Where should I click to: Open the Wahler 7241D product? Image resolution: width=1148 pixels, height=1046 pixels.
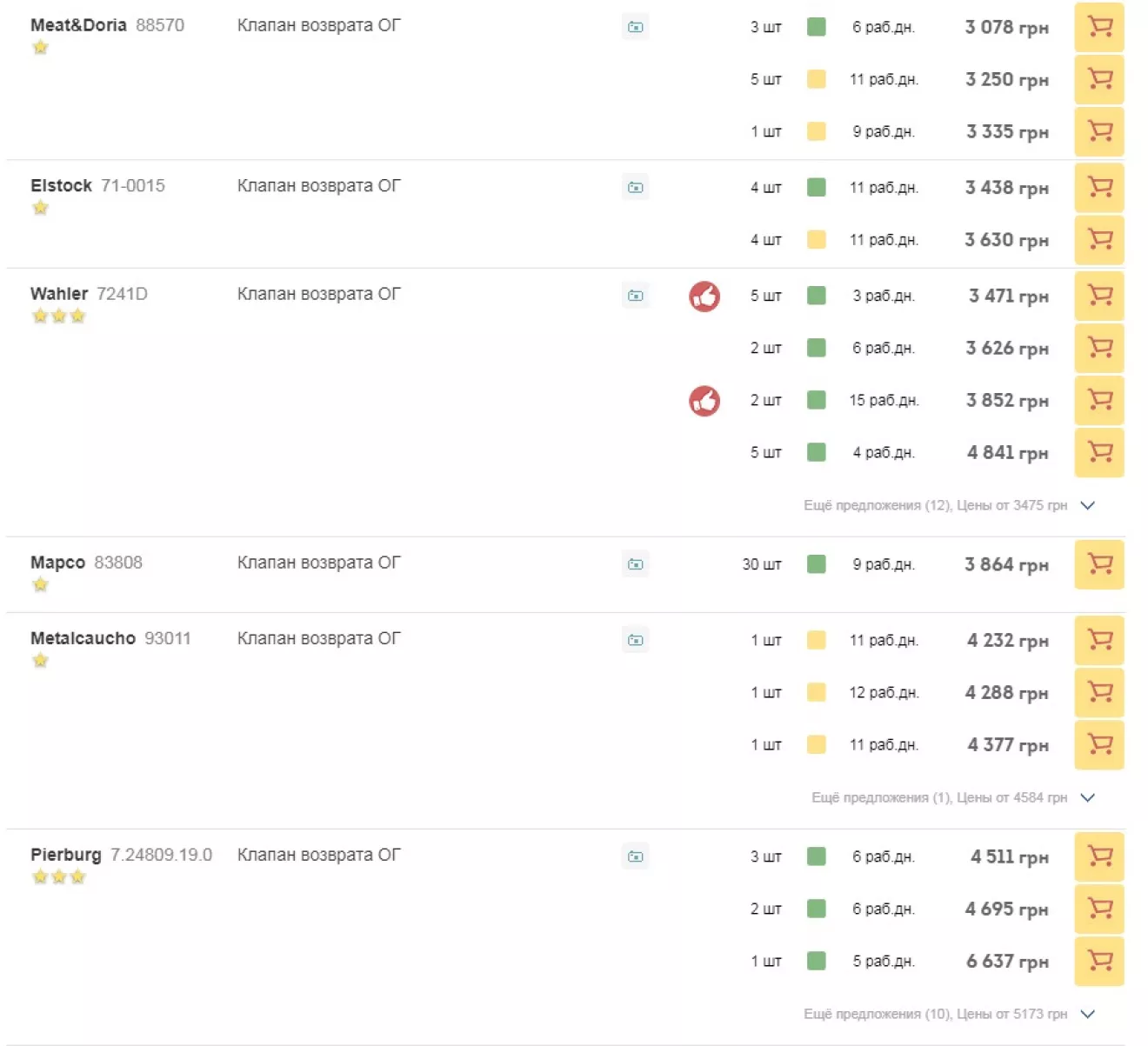click(x=89, y=294)
